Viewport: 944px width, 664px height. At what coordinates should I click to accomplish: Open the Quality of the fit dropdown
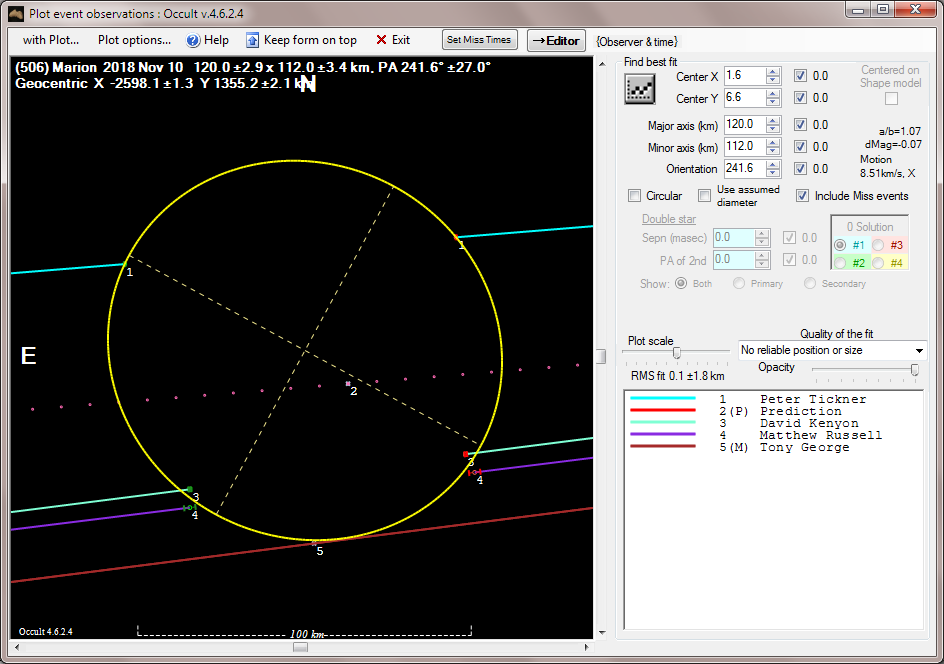[918, 351]
